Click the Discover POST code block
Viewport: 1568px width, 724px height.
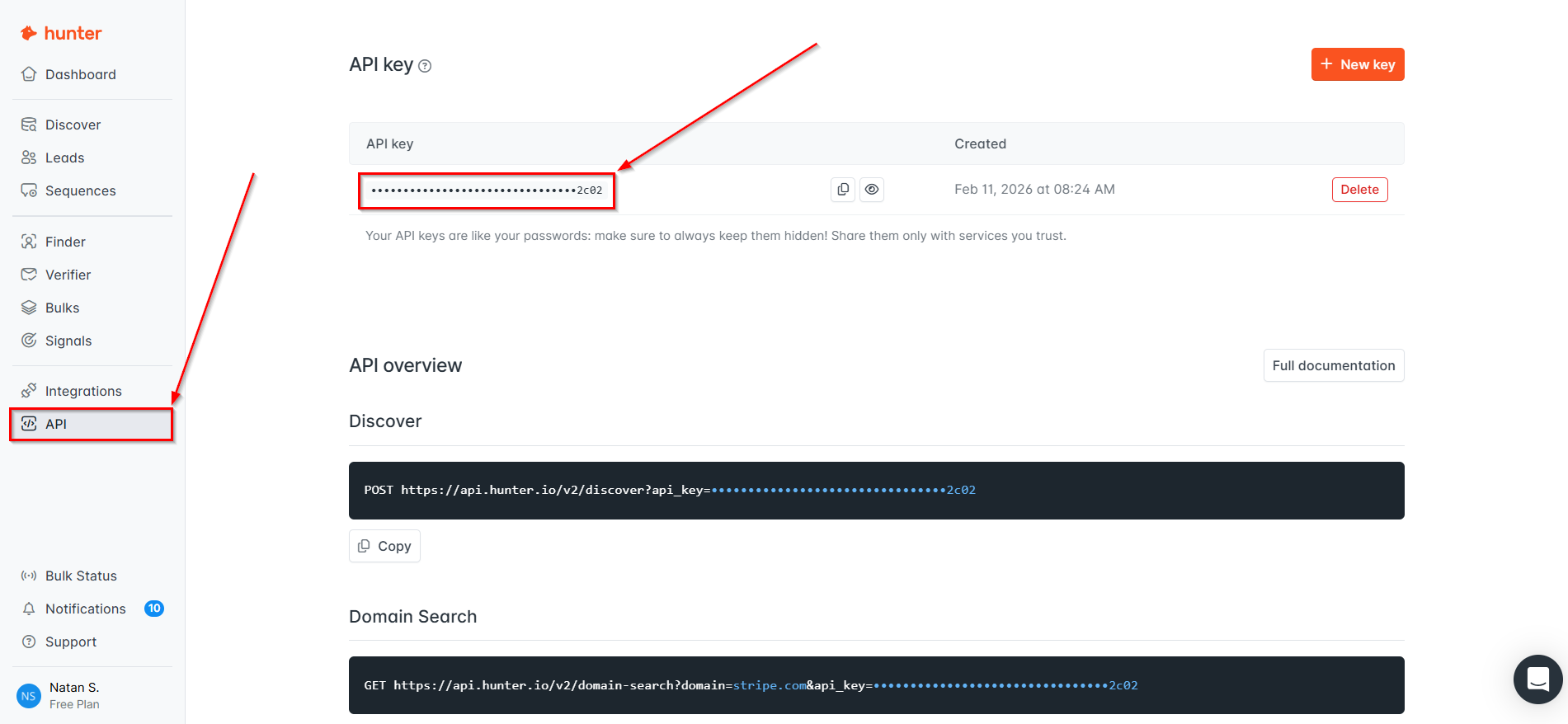pyautogui.click(x=877, y=491)
